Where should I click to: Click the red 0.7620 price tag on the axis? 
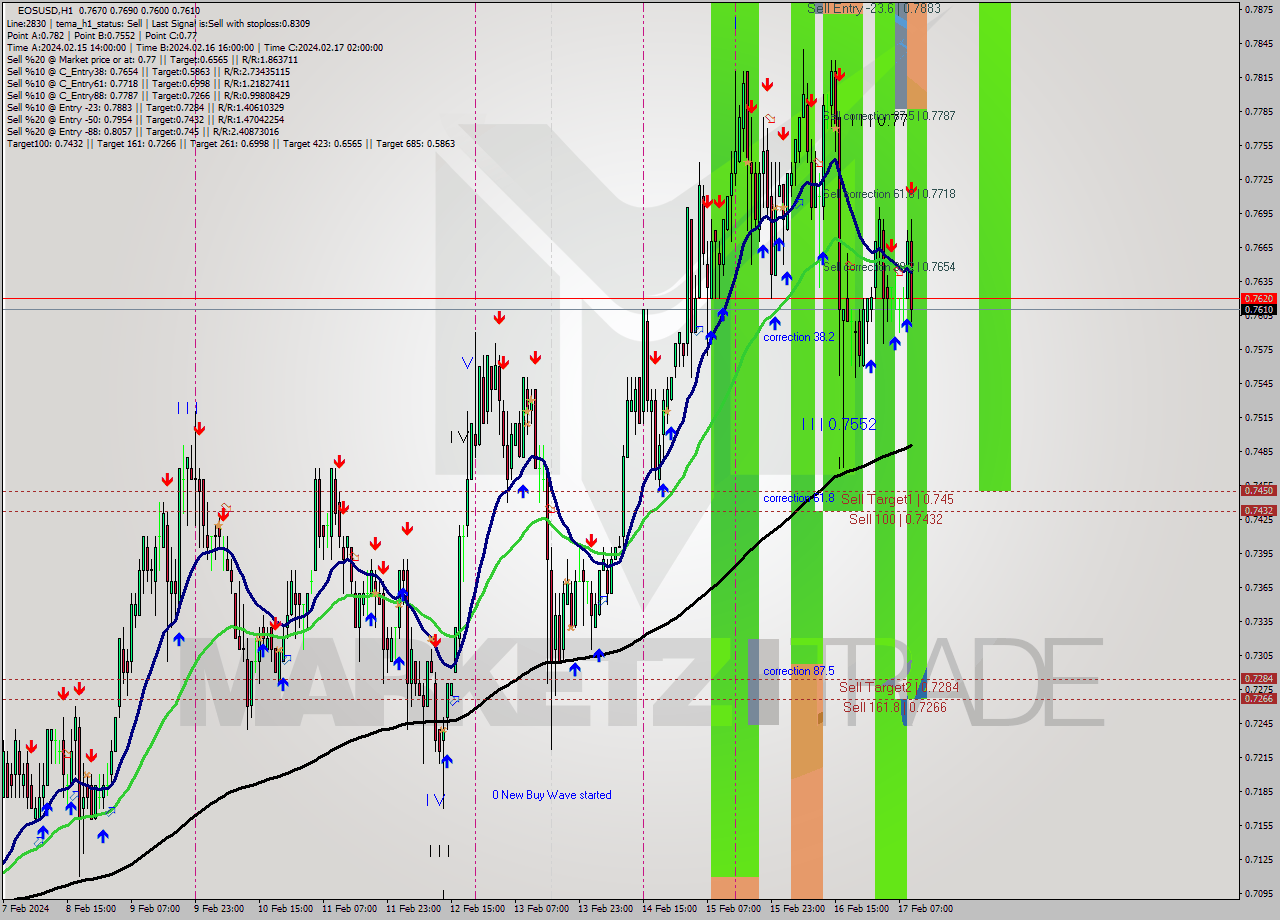[1258, 298]
